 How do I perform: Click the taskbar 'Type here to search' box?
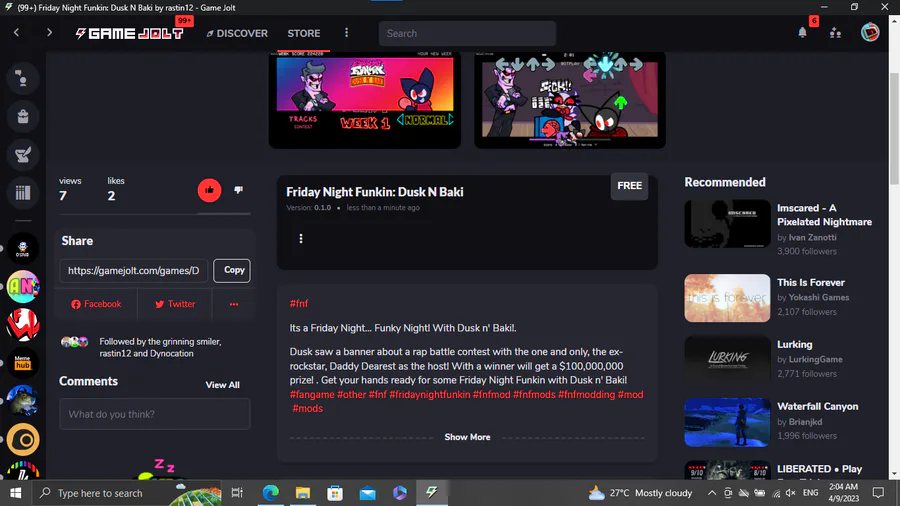coord(127,493)
